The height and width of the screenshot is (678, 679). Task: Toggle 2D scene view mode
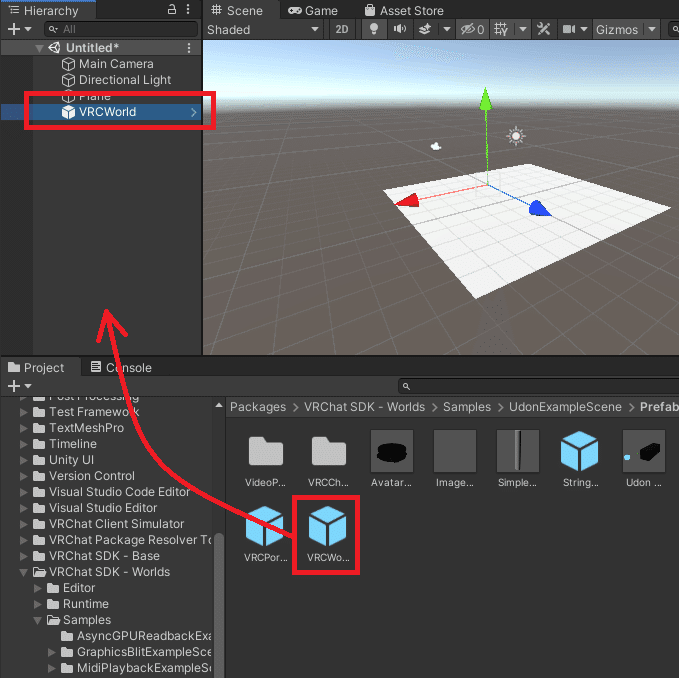click(x=342, y=29)
